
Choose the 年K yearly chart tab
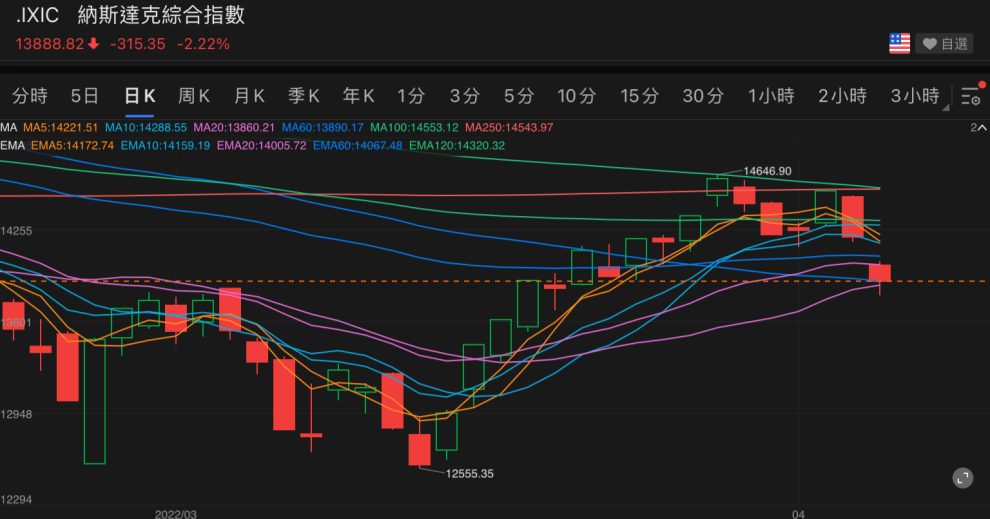(x=358, y=96)
